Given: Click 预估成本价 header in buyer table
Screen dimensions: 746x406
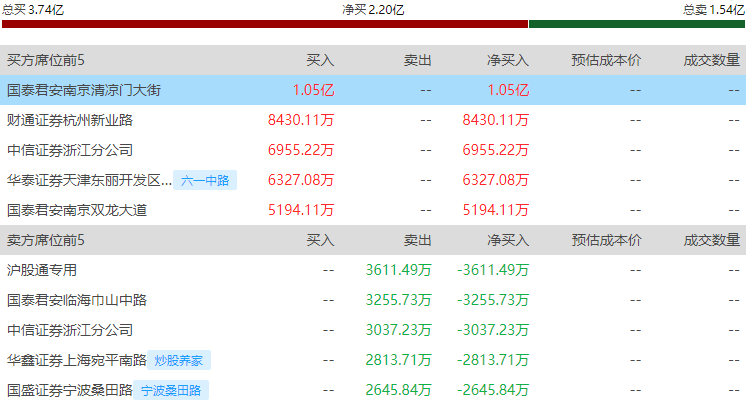Looking at the screenshot, I should [x=606, y=60].
